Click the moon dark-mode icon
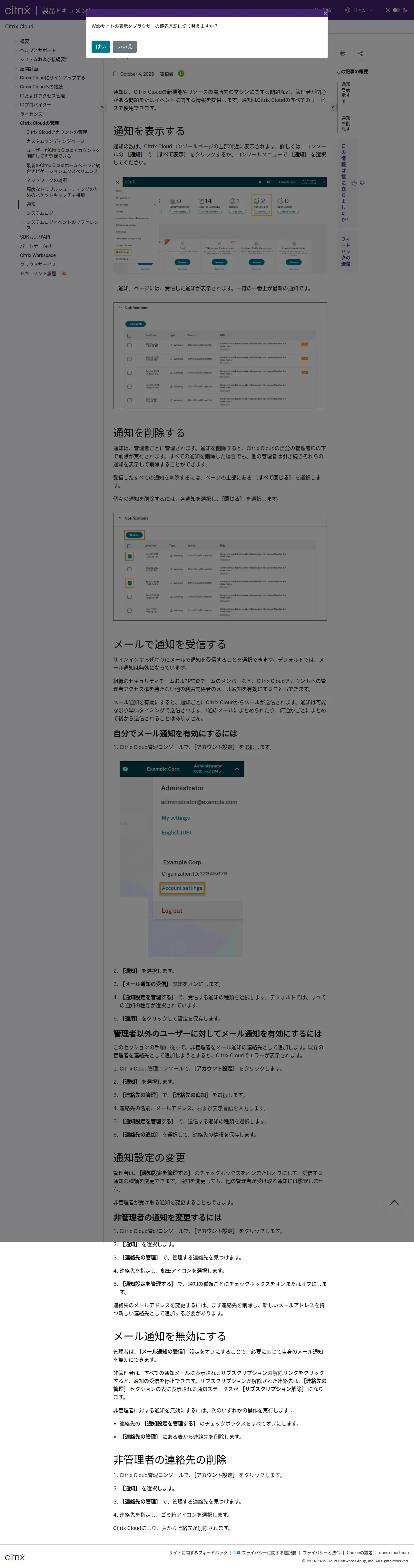The image size is (414, 1568). tap(405, 10)
